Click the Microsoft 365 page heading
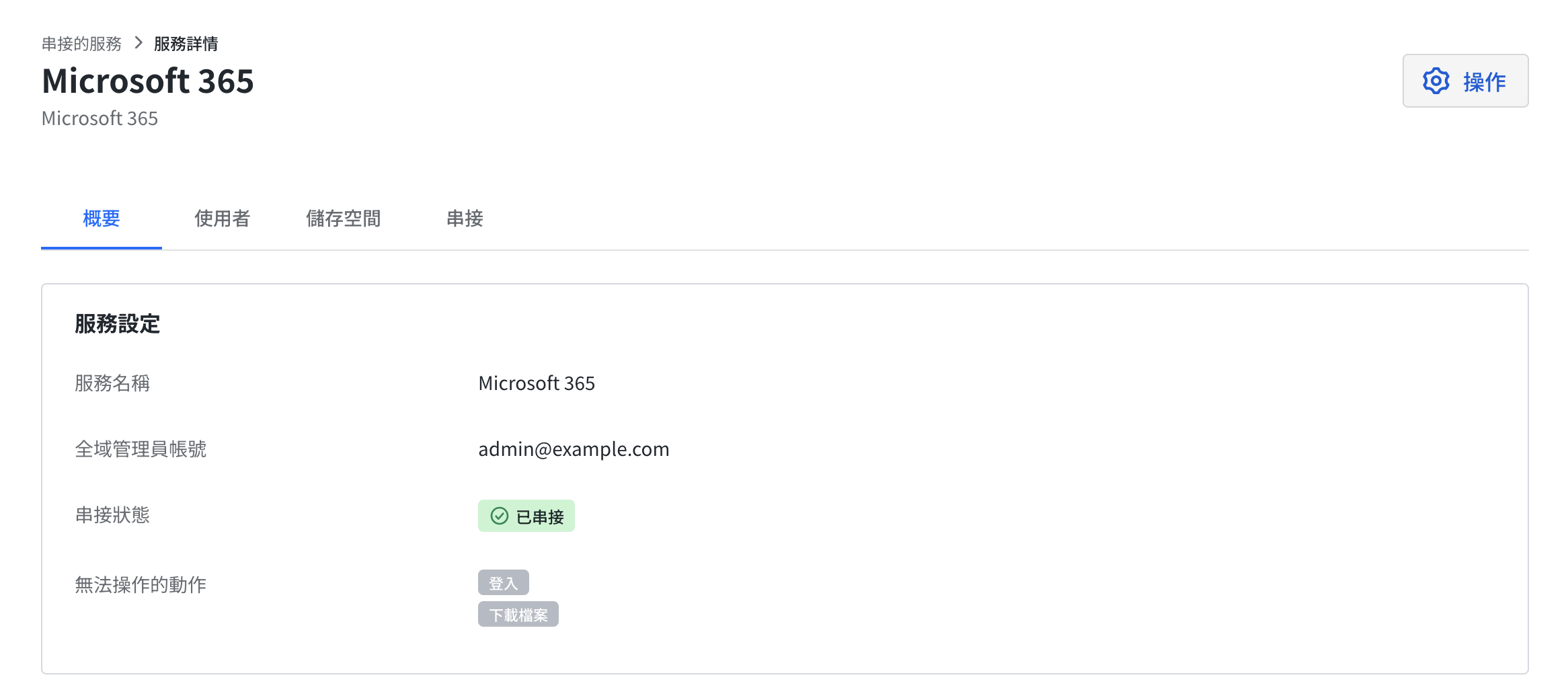The width and height of the screenshot is (1568, 698). click(x=148, y=81)
